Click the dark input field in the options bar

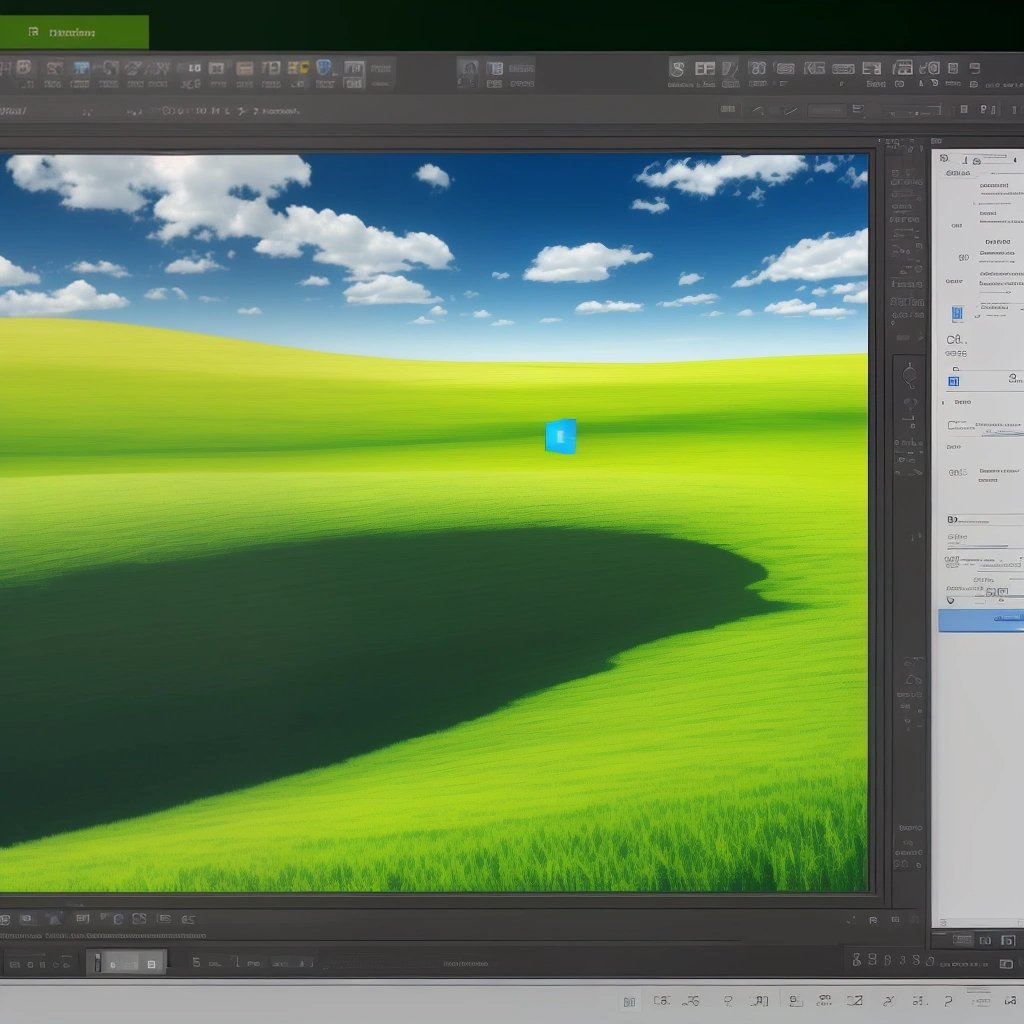click(827, 111)
